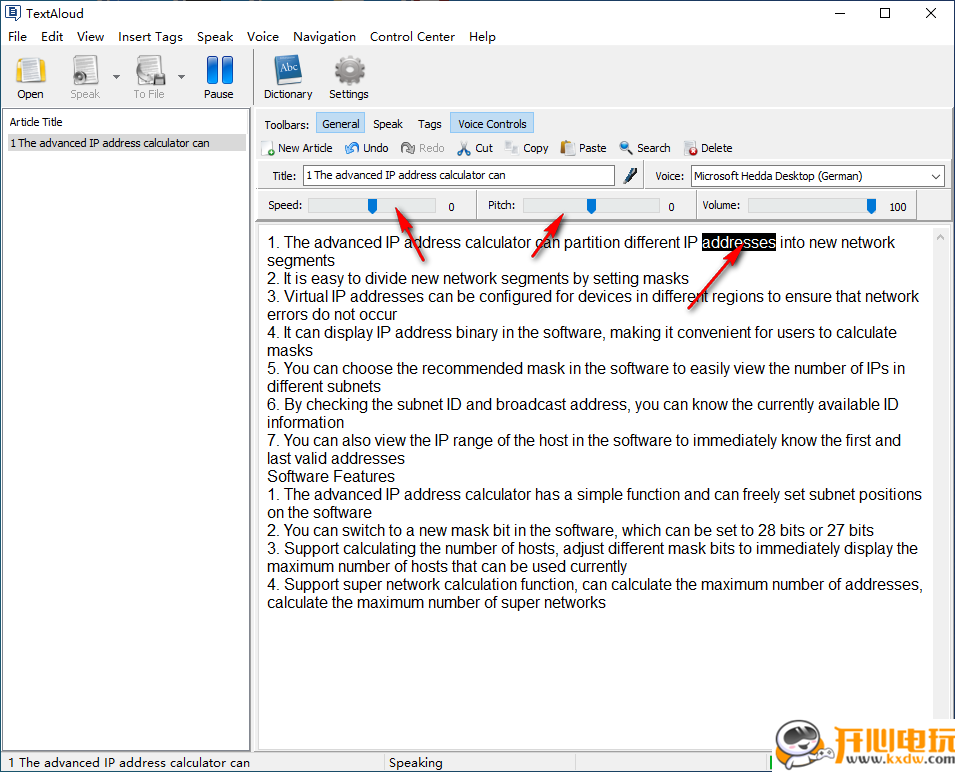Toggle the Tags toolbar
Viewport: 955px width, 772px height.
click(x=429, y=124)
